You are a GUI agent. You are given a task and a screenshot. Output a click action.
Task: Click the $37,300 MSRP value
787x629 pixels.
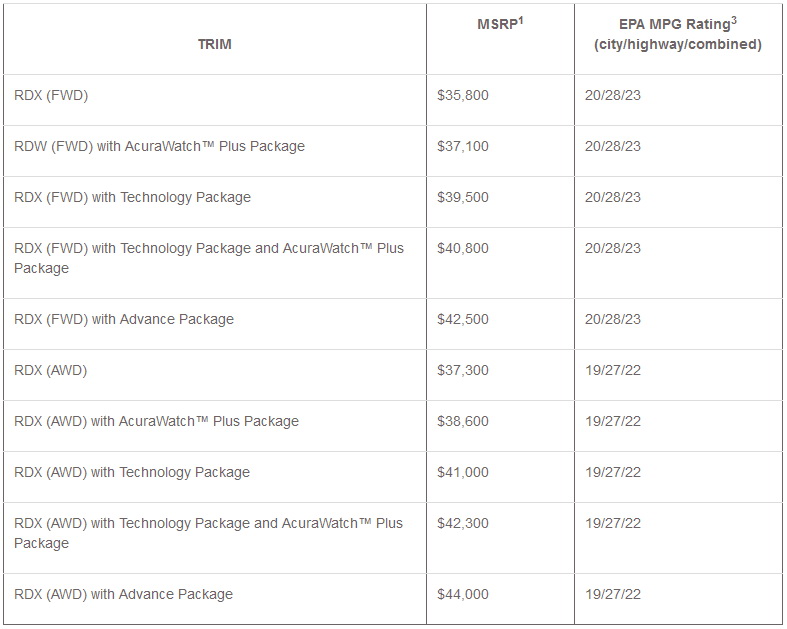[x=463, y=370]
